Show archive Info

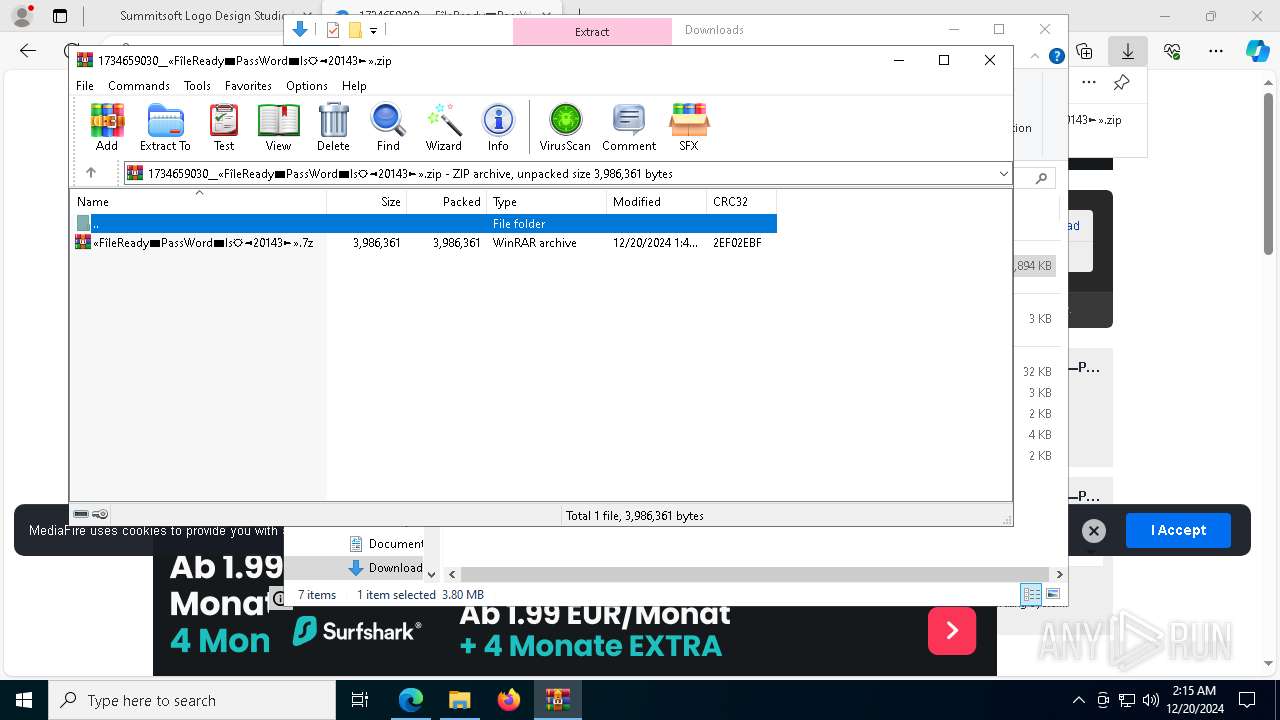pyautogui.click(x=498, y=127)
